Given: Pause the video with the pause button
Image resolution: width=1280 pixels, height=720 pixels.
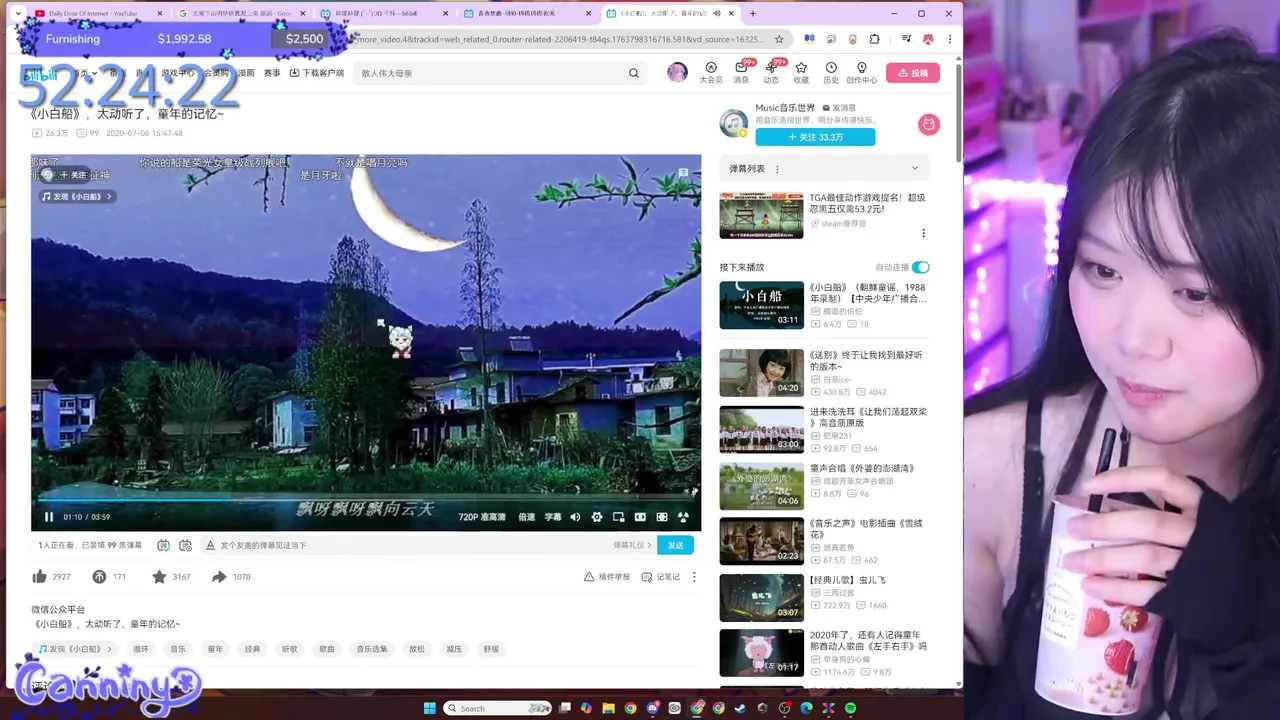Looking at the screenshot, I should [49, 517].
